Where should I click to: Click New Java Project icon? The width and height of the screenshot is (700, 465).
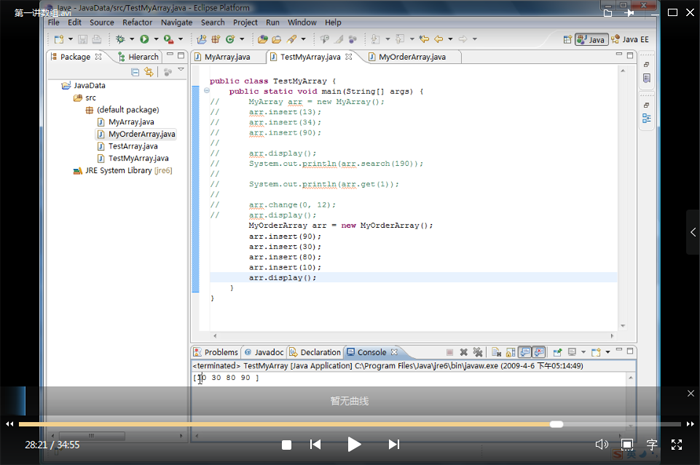point(201,39)
